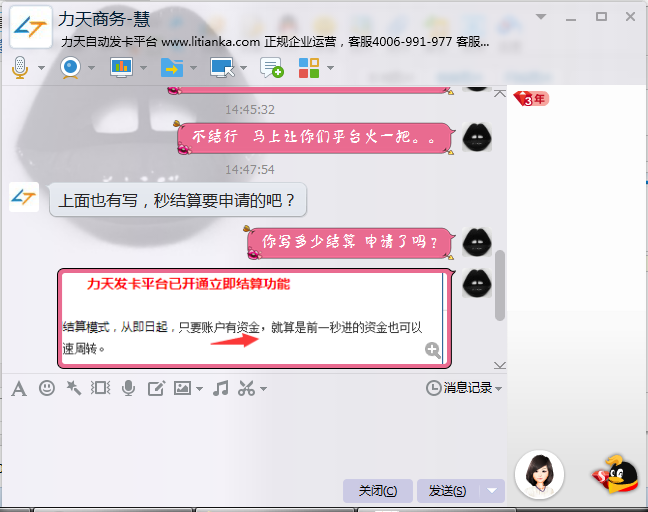
Task: Expand the send image dropdown arrow
Action: (199, 388)
